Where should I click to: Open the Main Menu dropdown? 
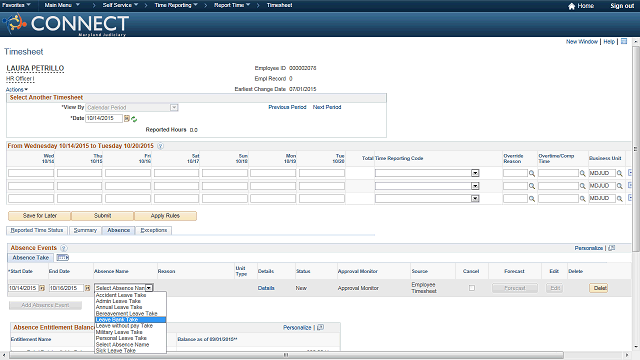coord(62,5)
